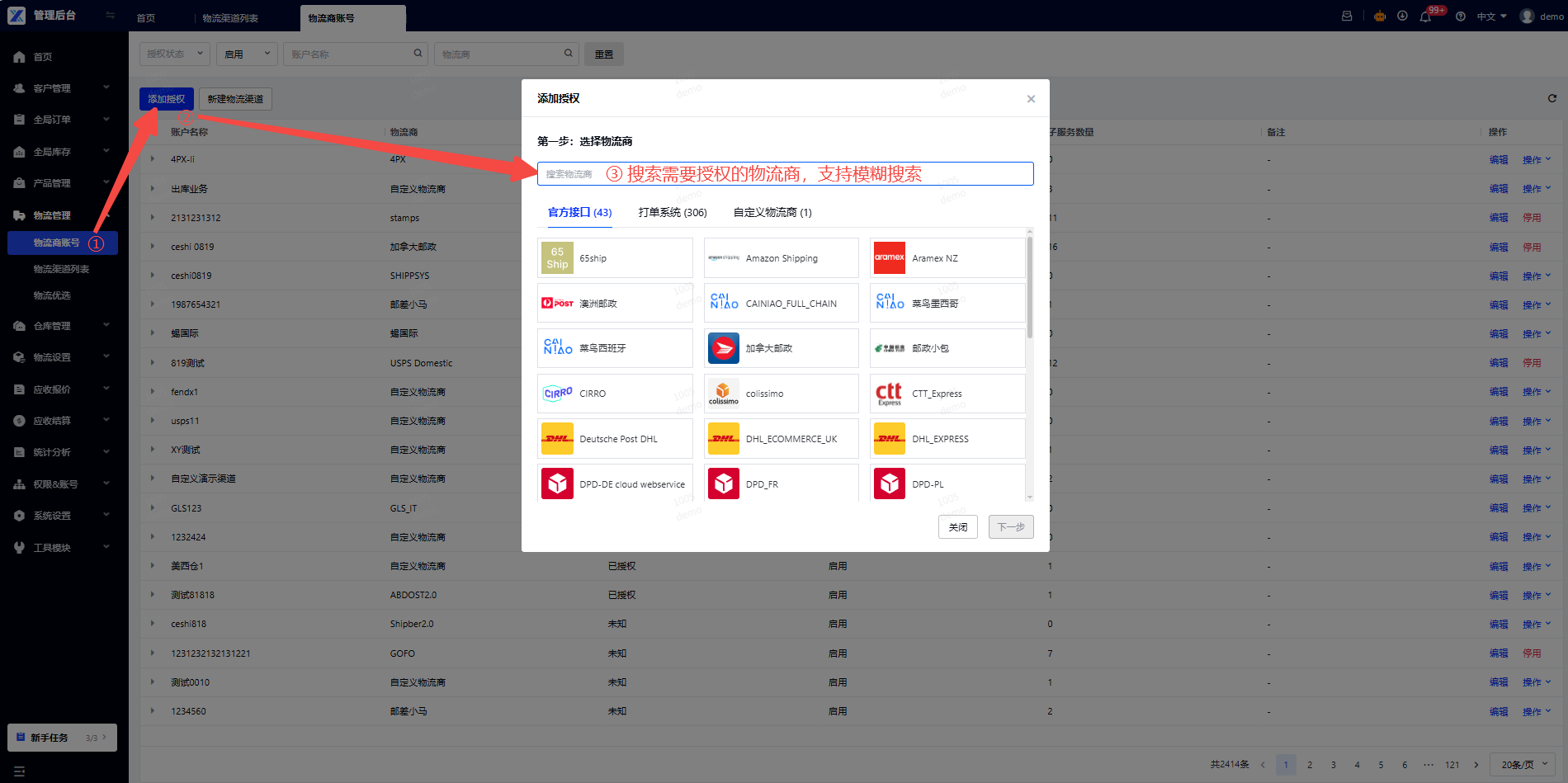
Task: Open the 20条/页 page size dropdown
Action: (x=1523, y=765)
